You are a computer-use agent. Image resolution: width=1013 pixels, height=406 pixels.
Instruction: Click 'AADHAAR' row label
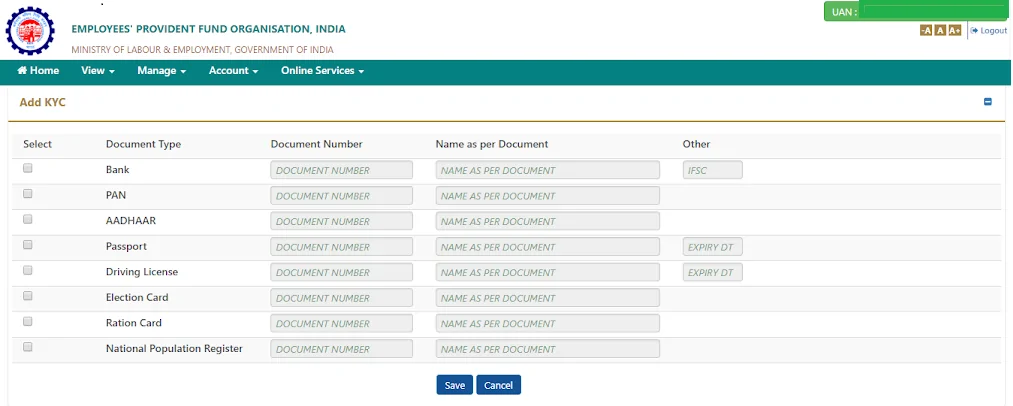coord(131,220)
